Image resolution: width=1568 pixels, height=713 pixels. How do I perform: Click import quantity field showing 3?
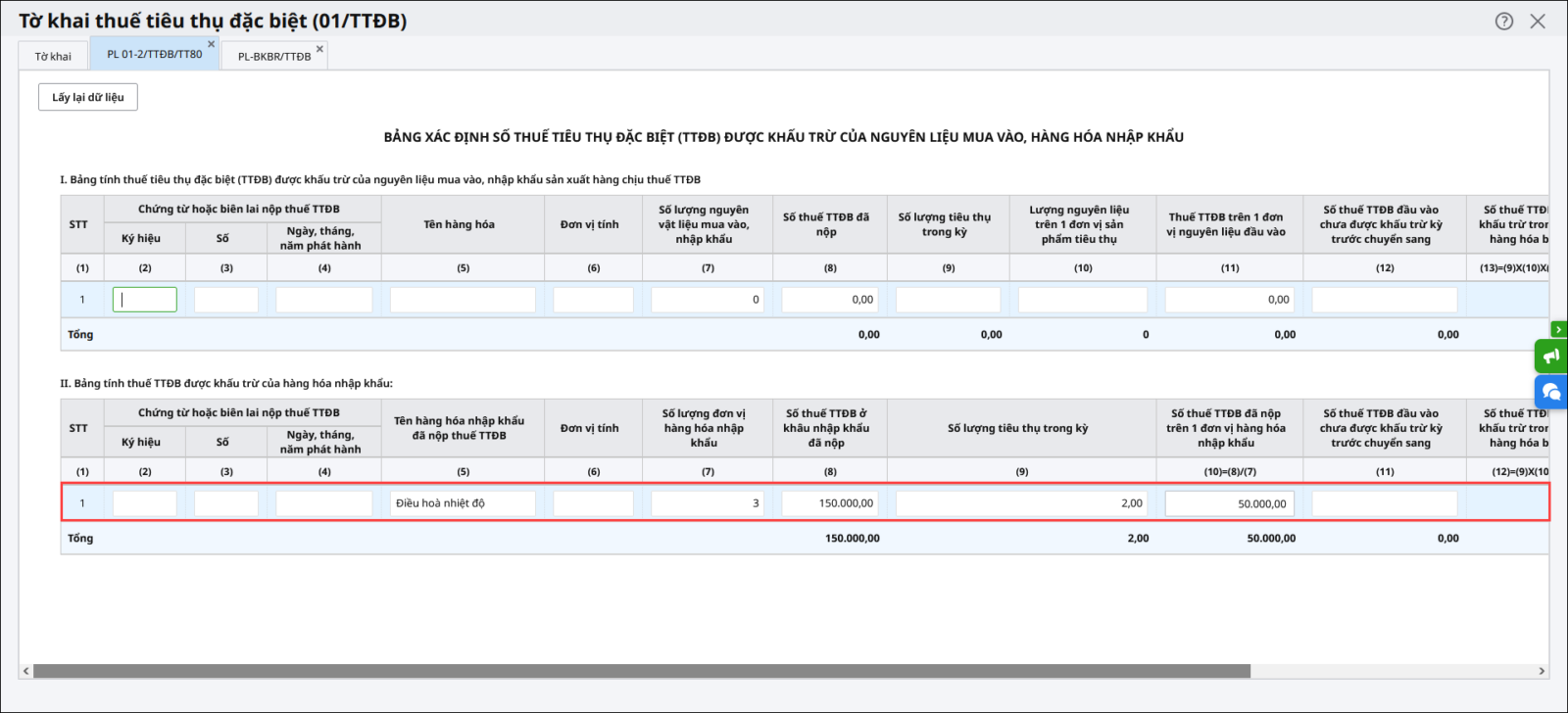(x=708, y=503)
